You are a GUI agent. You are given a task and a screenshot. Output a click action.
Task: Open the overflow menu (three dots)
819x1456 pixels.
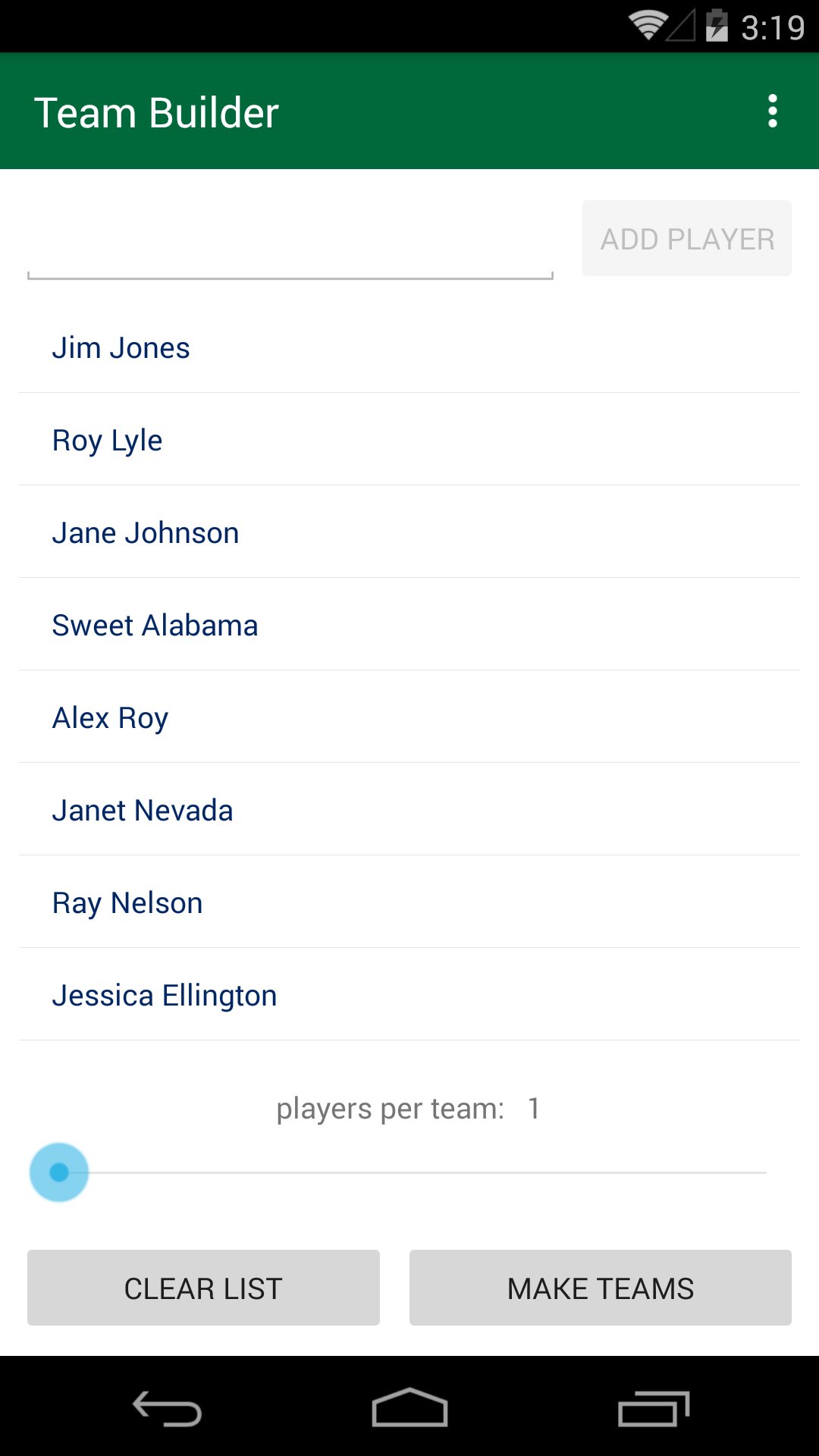(772, 111)
